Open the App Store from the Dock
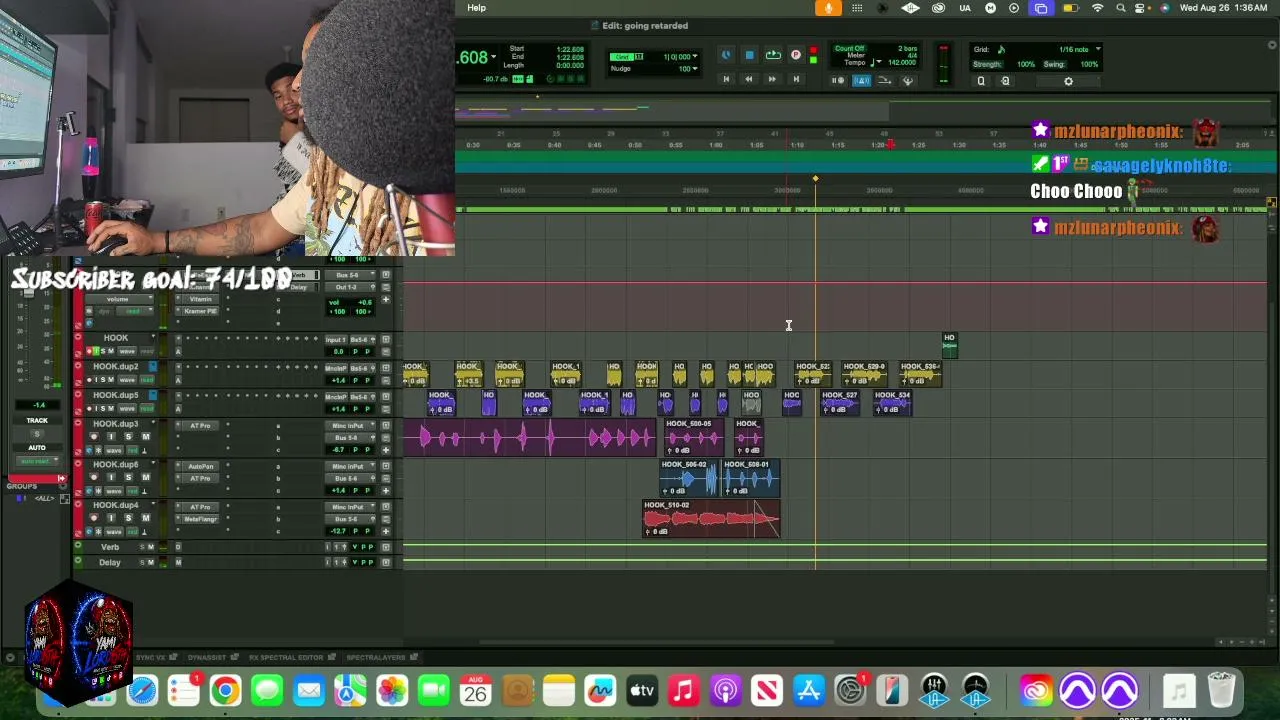1280x720 pixels. point(808,690)
